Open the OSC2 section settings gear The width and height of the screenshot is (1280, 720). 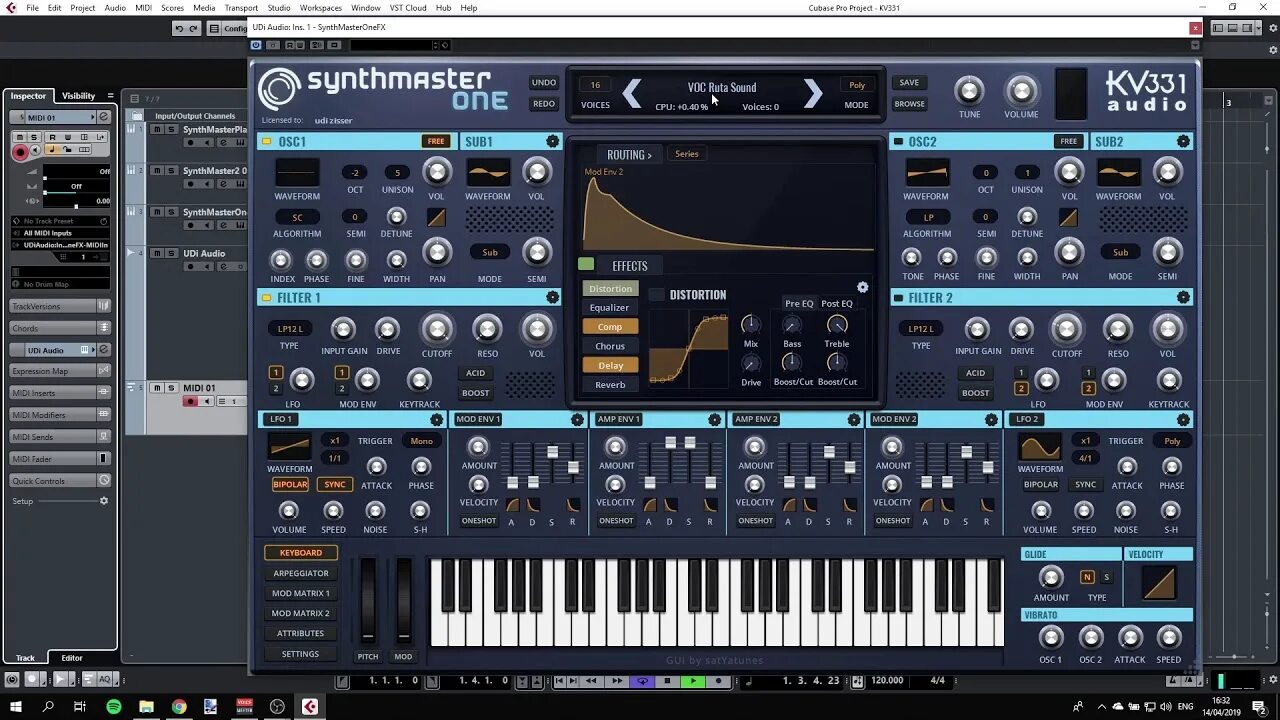pyautogui.click(x=1183, y=142)
